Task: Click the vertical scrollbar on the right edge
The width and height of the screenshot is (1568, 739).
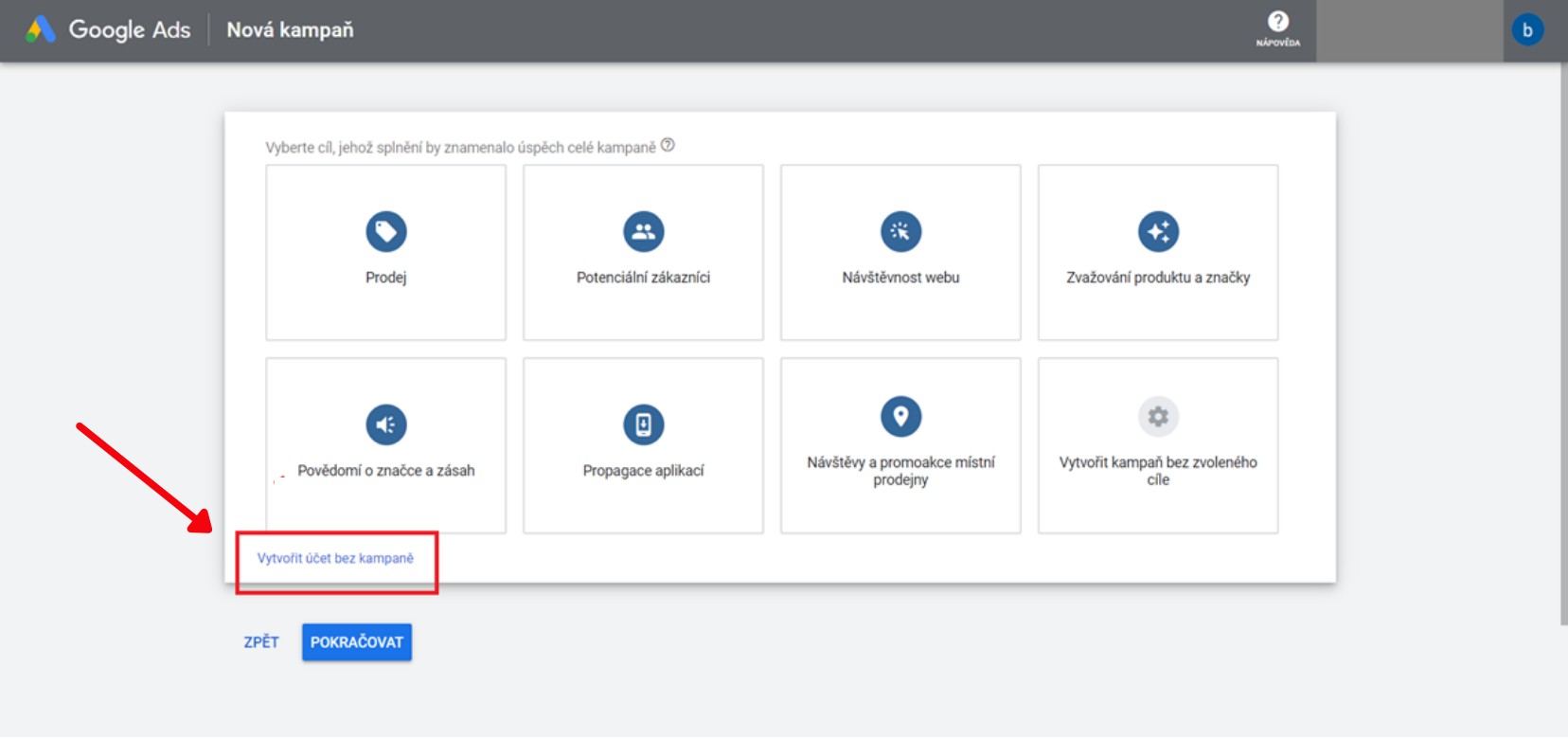Action: 1562,341
